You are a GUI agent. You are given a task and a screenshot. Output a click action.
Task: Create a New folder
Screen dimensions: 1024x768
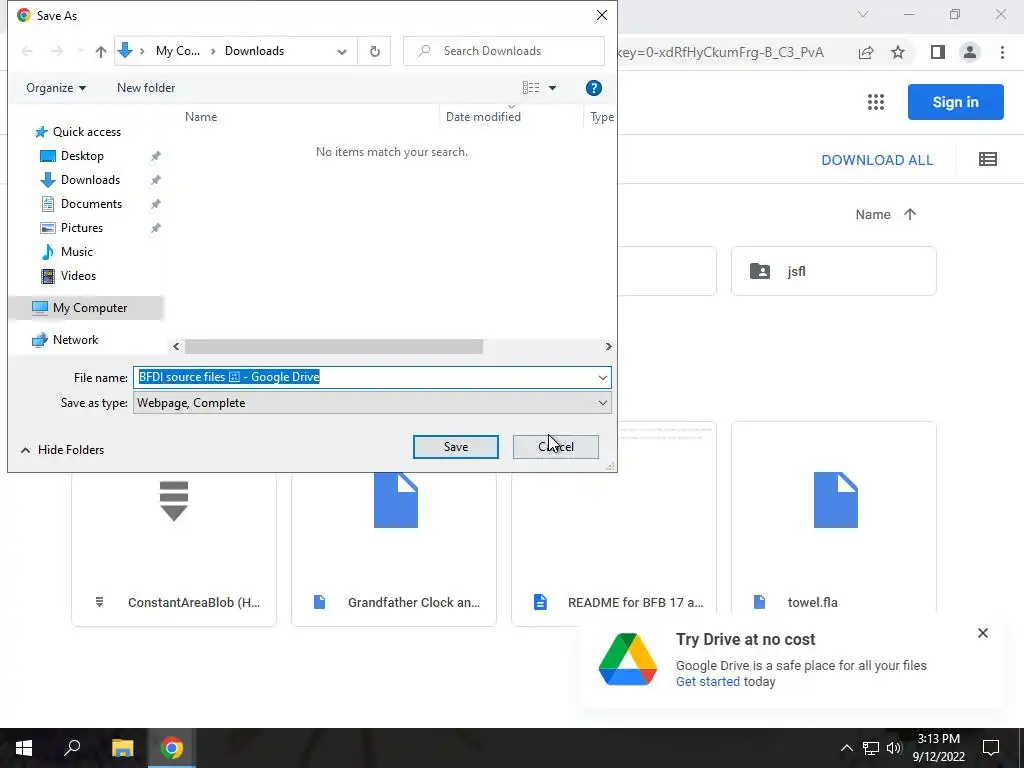point(146,88)
